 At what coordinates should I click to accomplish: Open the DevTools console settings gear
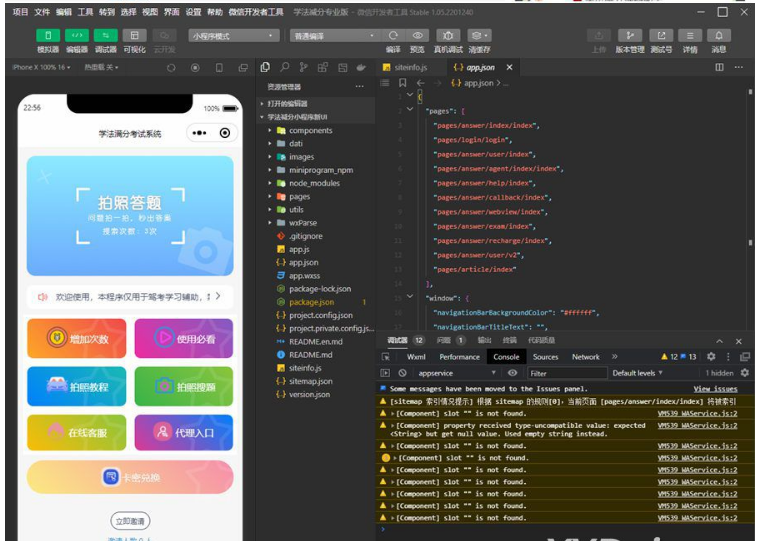[711, 356]
